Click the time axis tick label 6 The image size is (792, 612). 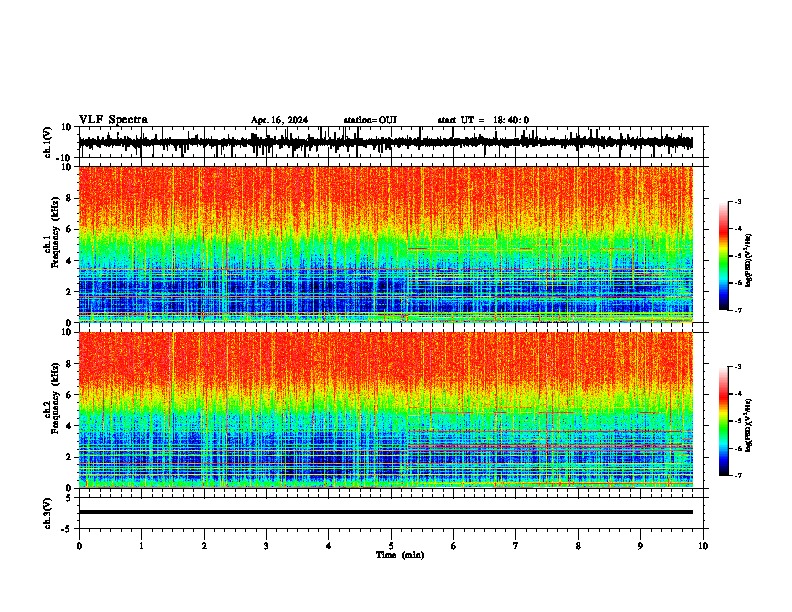pyautogui.click(x=454, y=546)
